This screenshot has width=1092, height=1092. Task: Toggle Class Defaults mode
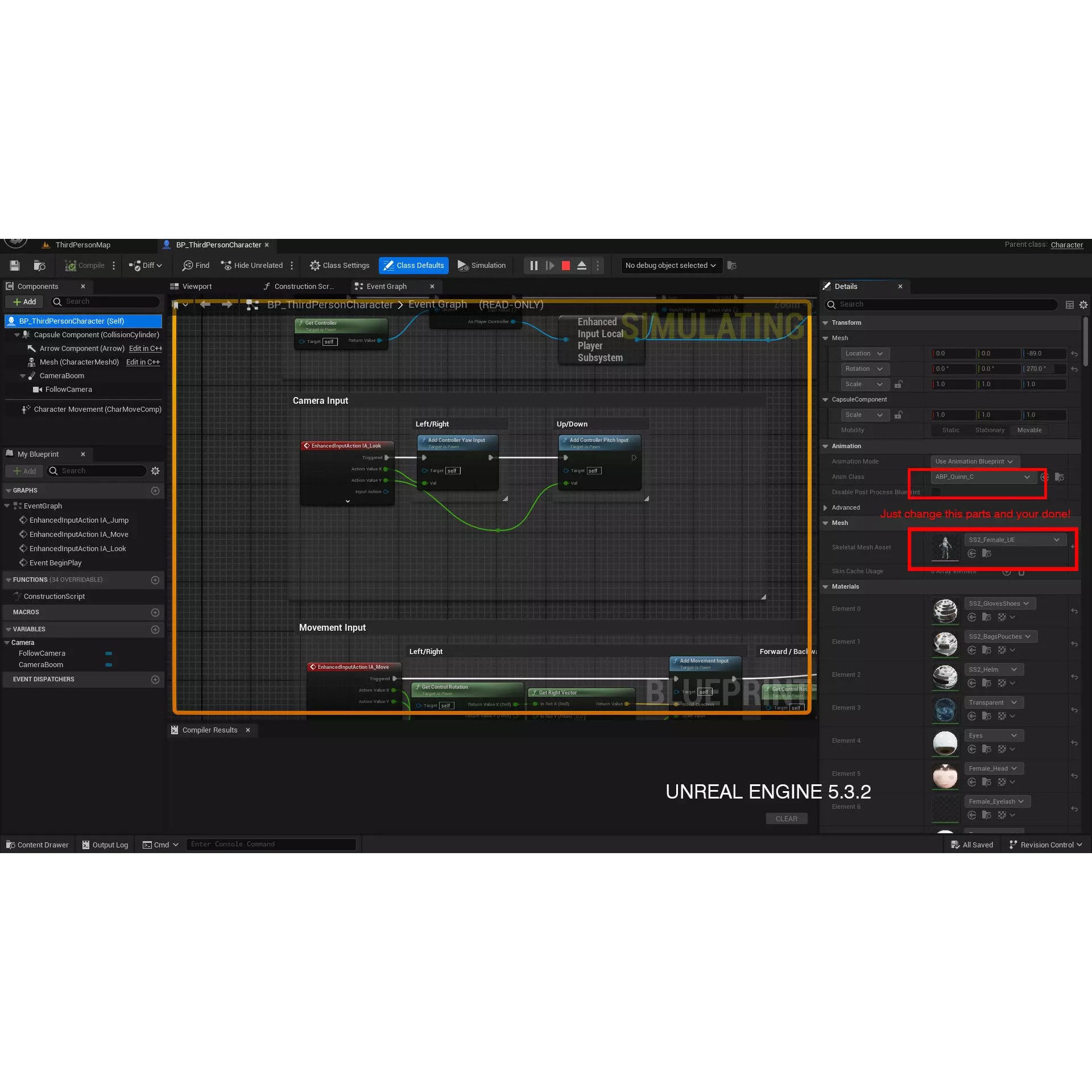tap(413, 266)
